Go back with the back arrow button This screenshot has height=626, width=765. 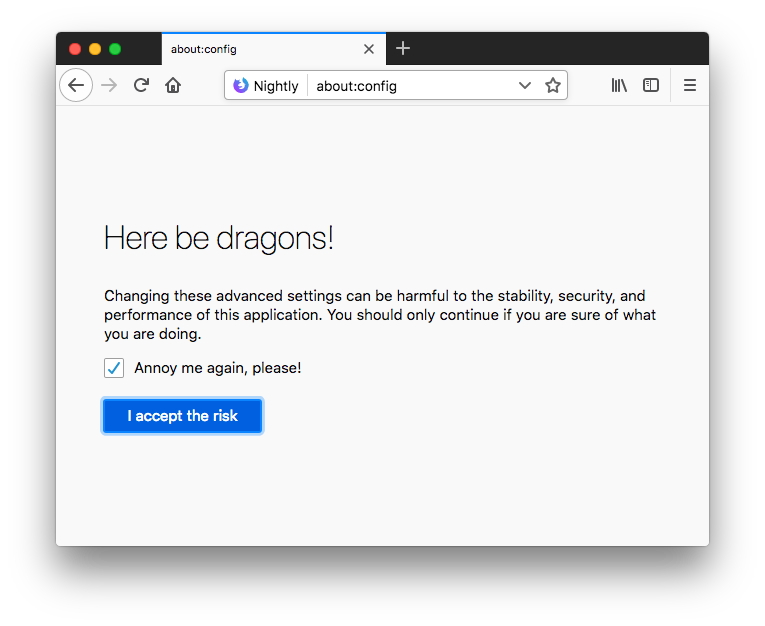pyautogui.click(x=76, y=85)
